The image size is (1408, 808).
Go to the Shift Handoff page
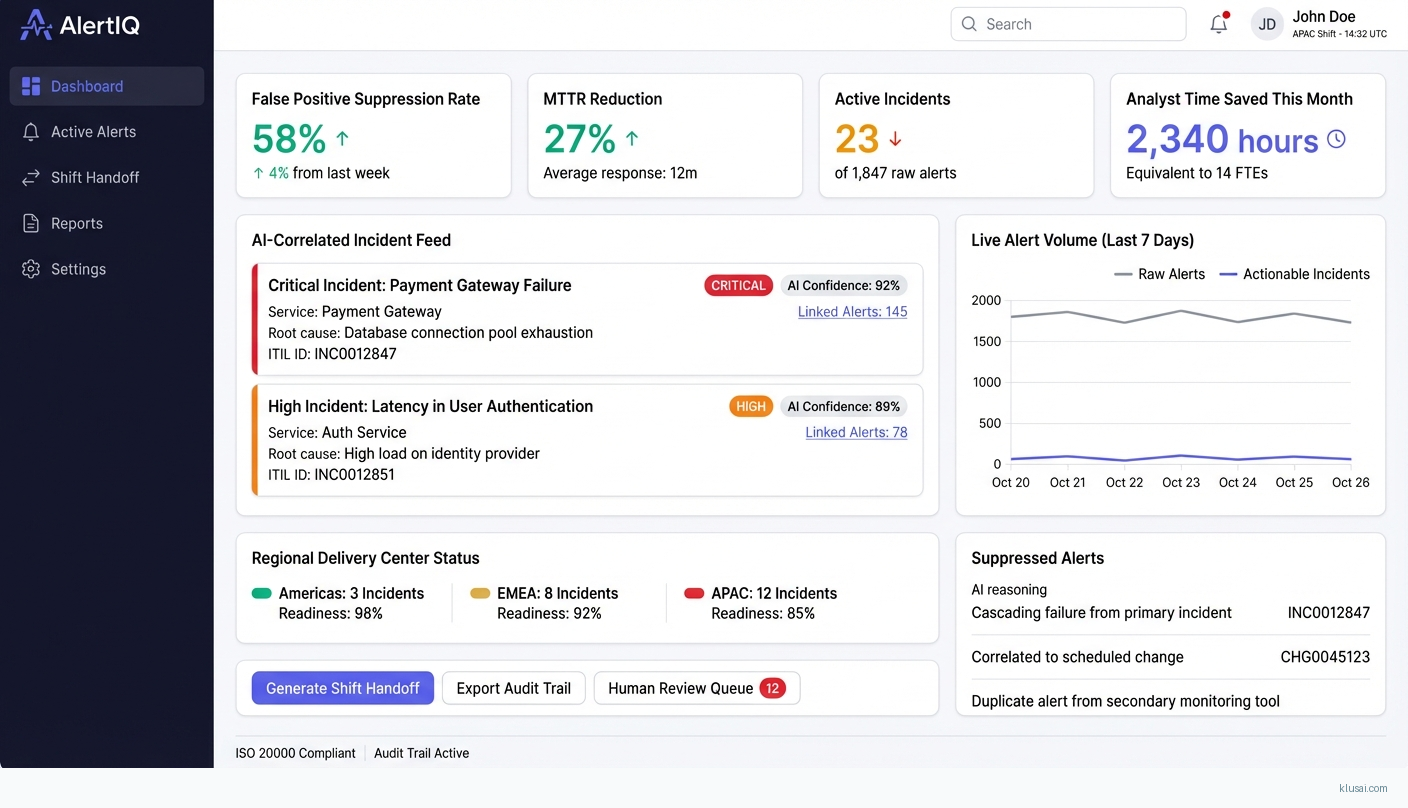(95, 178)
